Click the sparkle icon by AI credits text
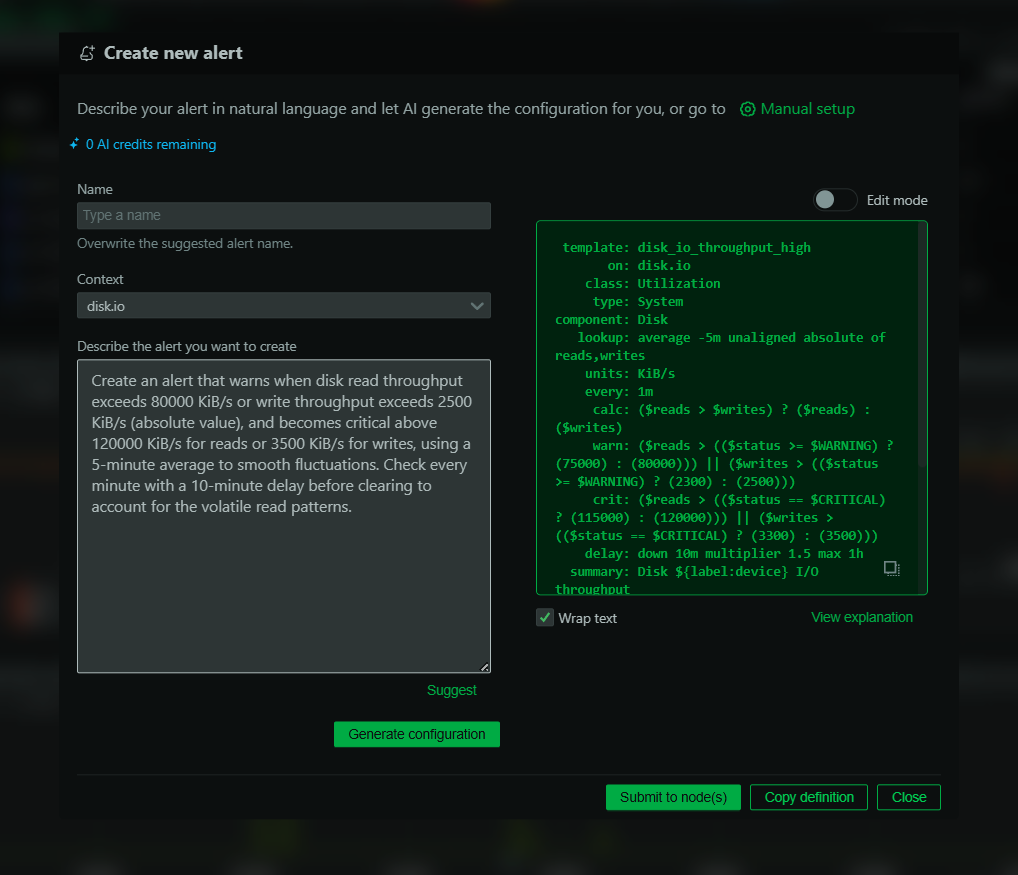This screenshot has height=875, width=1018. click(x=74, y=144)
